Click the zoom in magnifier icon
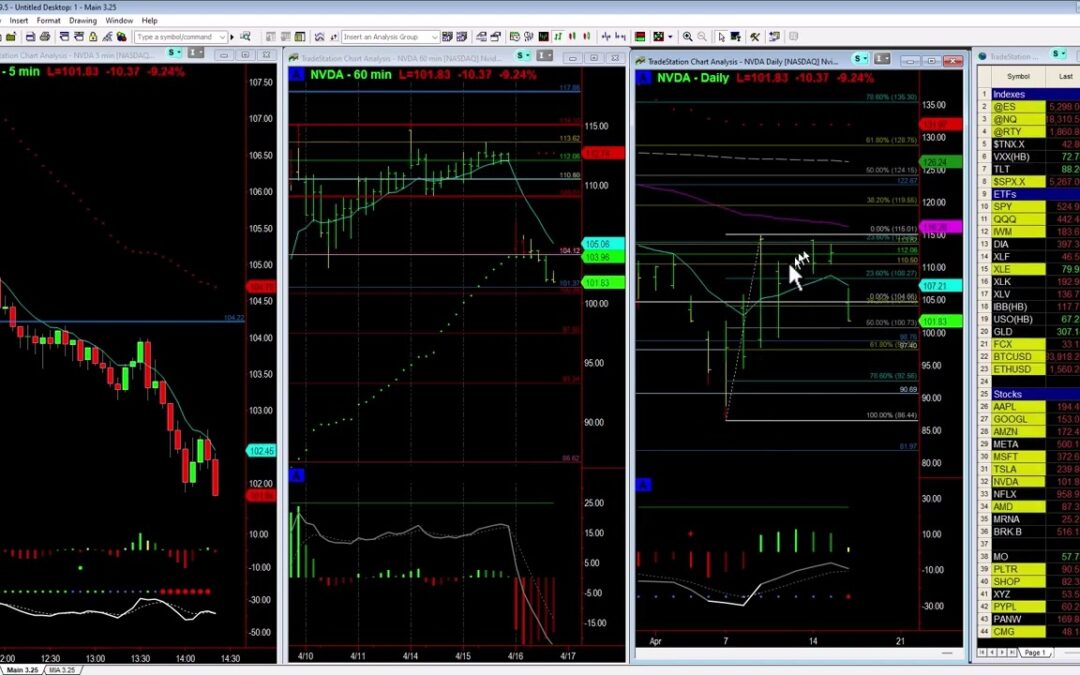This screenshot has height=675, width=1080. click(x=687, y=37)
